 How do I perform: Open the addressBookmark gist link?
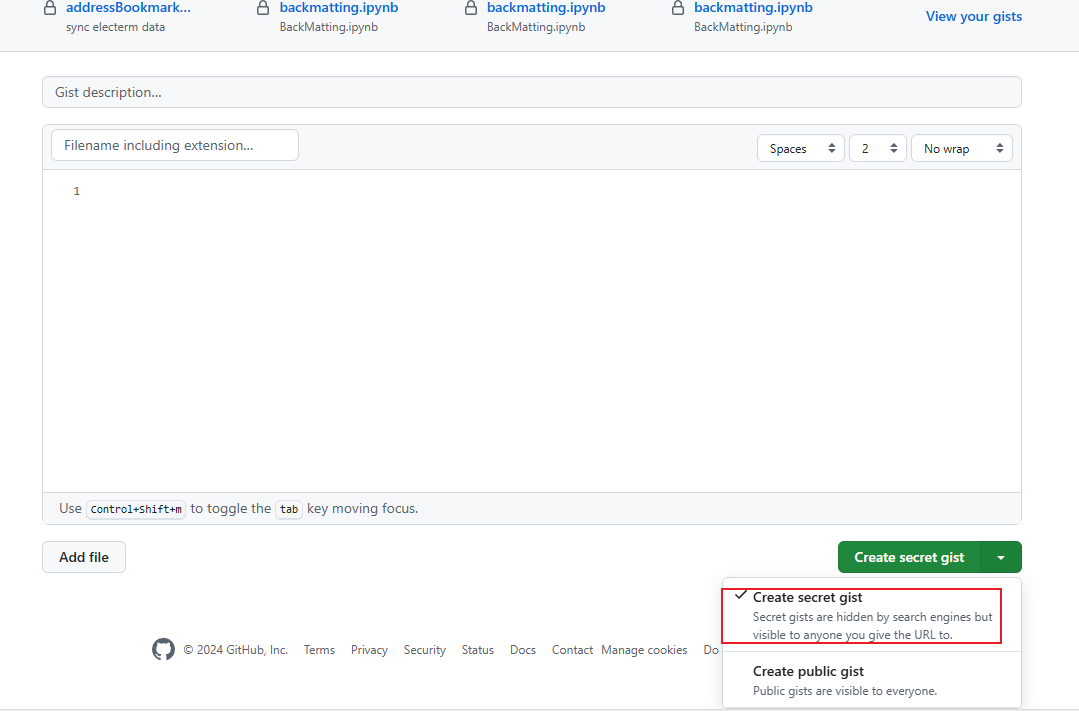click(x=128, y=8)
